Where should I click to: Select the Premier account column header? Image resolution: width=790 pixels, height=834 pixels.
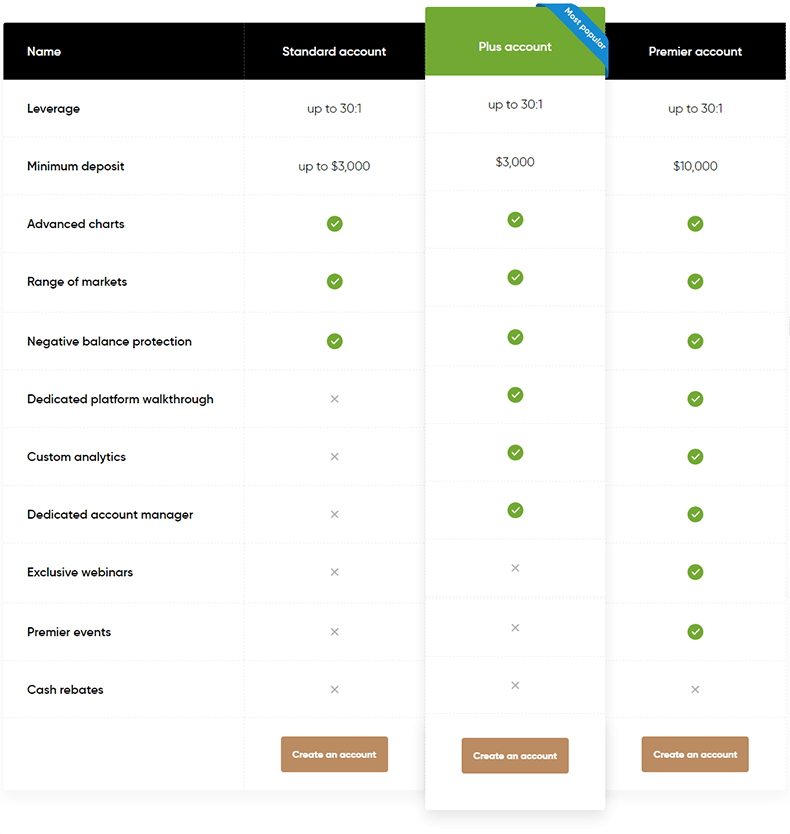tap(695, 52)
